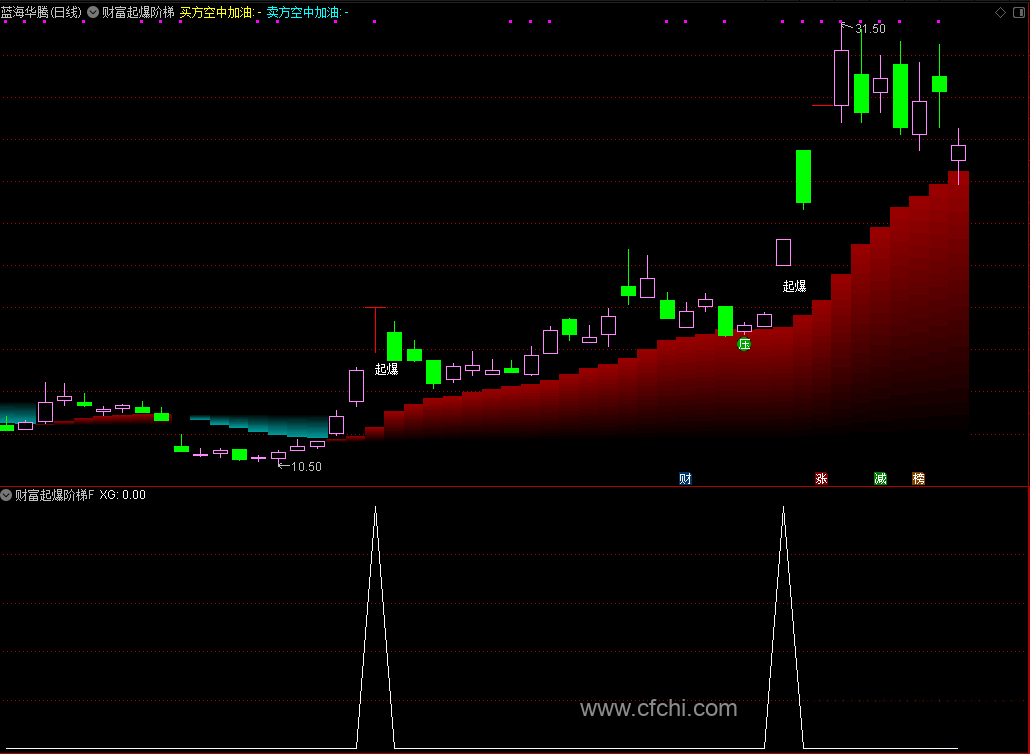Click the diamond marker icon at top right
Viewport: 1030px width, 754px height.
(x=1000, y=12)
